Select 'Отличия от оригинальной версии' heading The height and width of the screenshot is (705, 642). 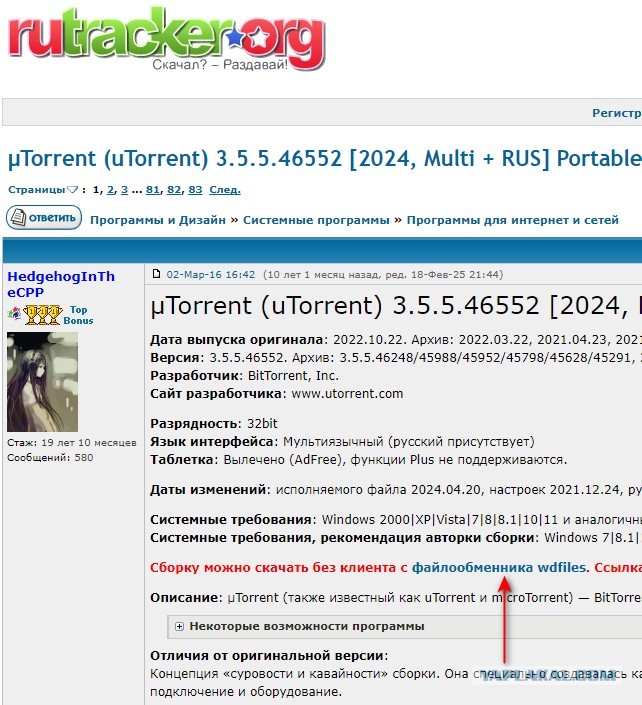coord(269,656)
